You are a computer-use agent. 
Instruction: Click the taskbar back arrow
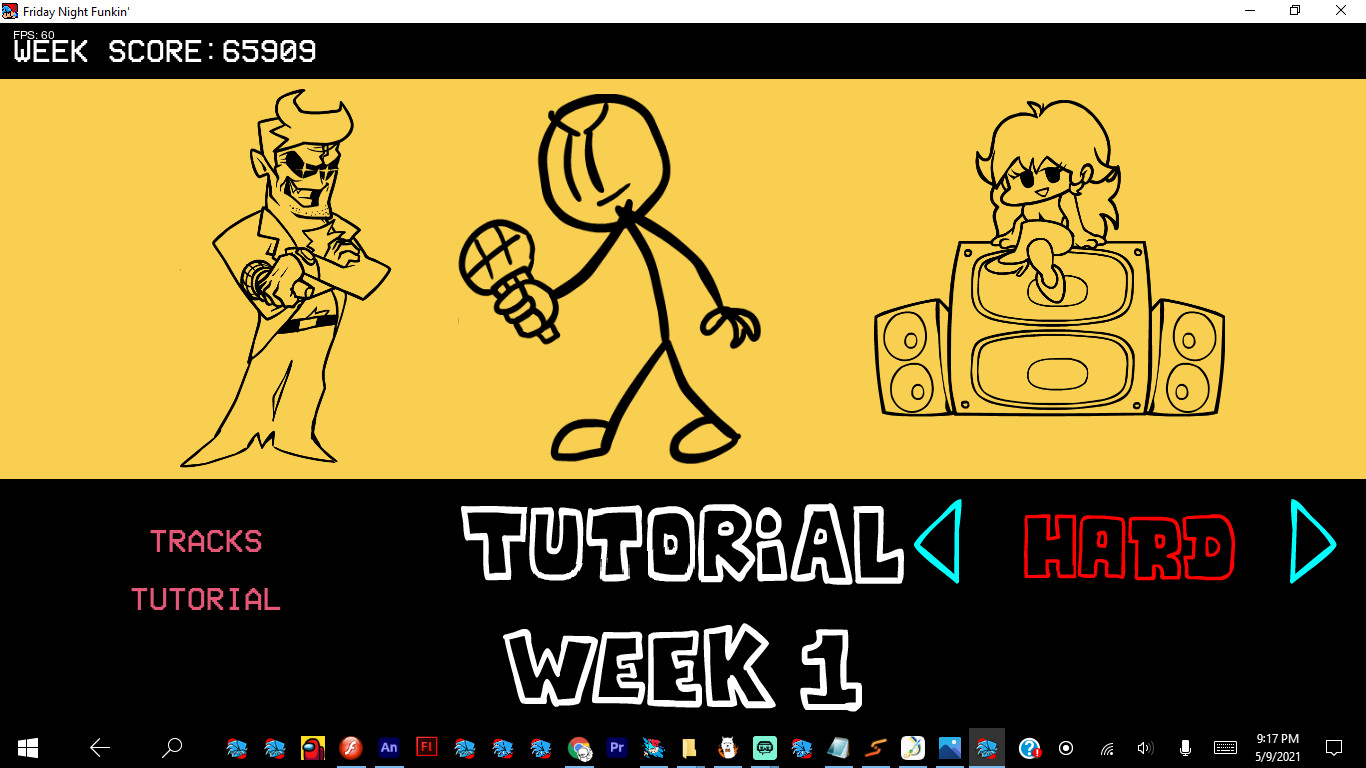(x=100, y=748)
